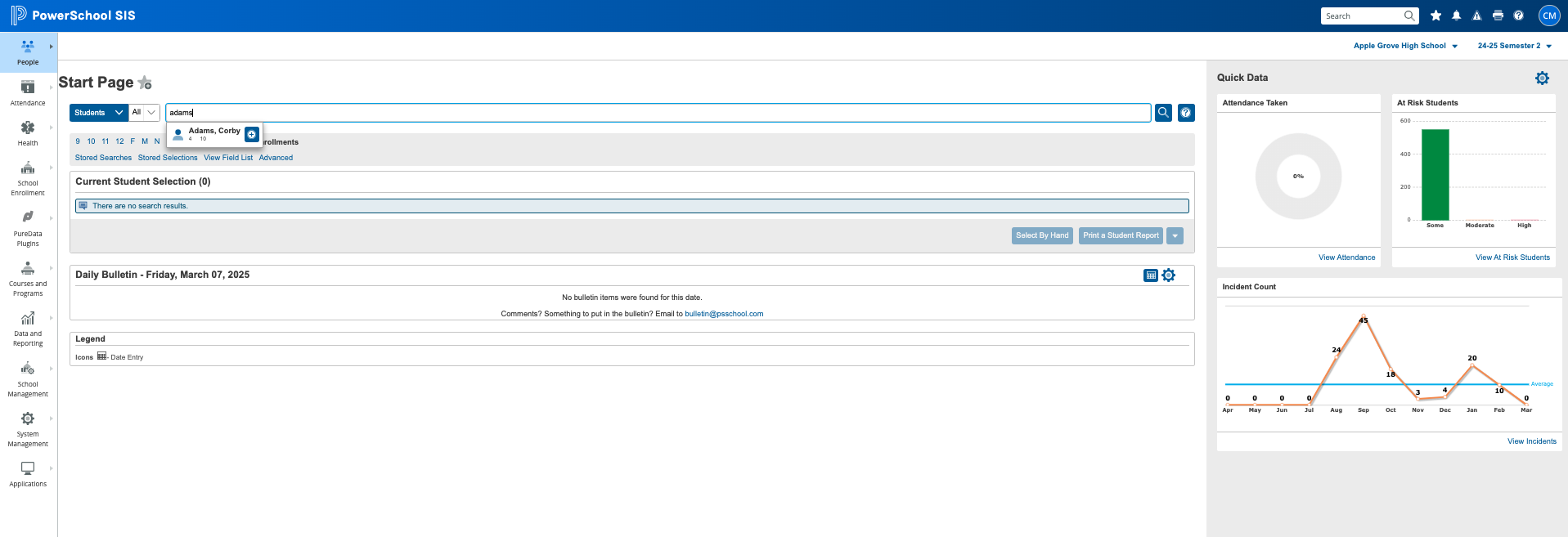The width and height of the screenshot is (1568, 537).
Task: Click the printer icon in header
Action: tap(1498, 16)
